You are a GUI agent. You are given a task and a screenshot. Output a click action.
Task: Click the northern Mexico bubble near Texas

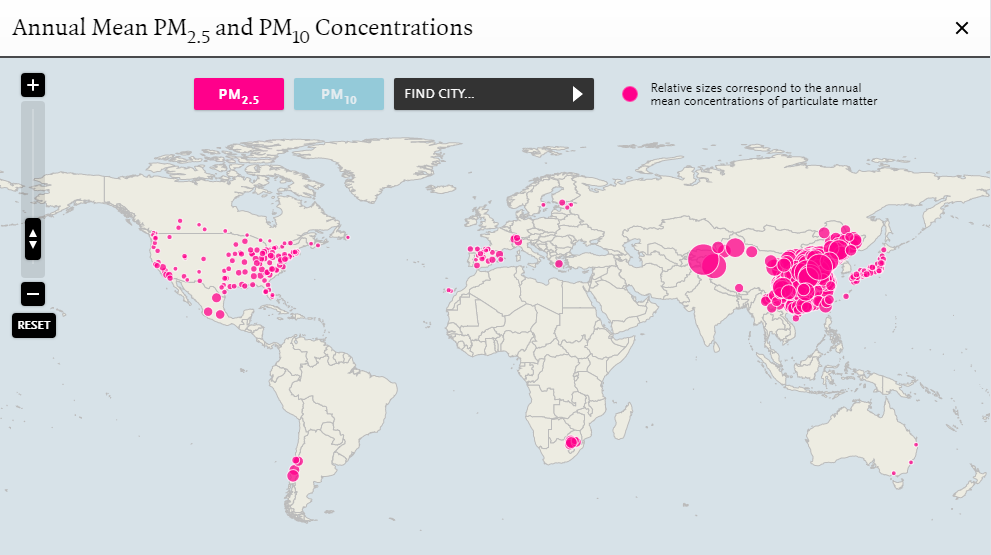(x=216, y=298)
